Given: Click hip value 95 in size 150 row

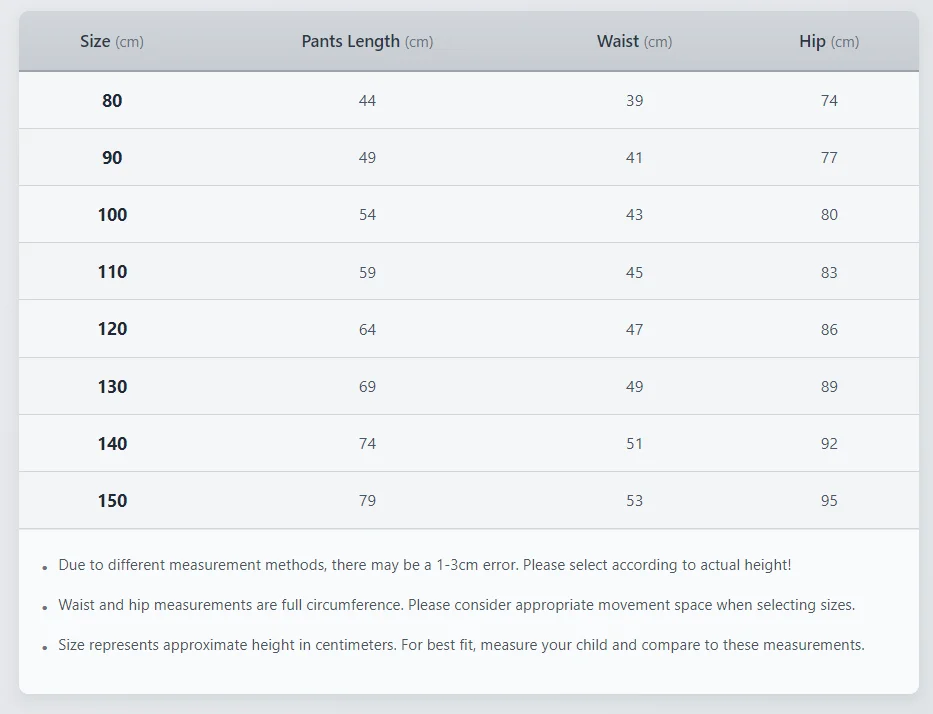Looking at the screenshot, I should [x=829, y=501].
